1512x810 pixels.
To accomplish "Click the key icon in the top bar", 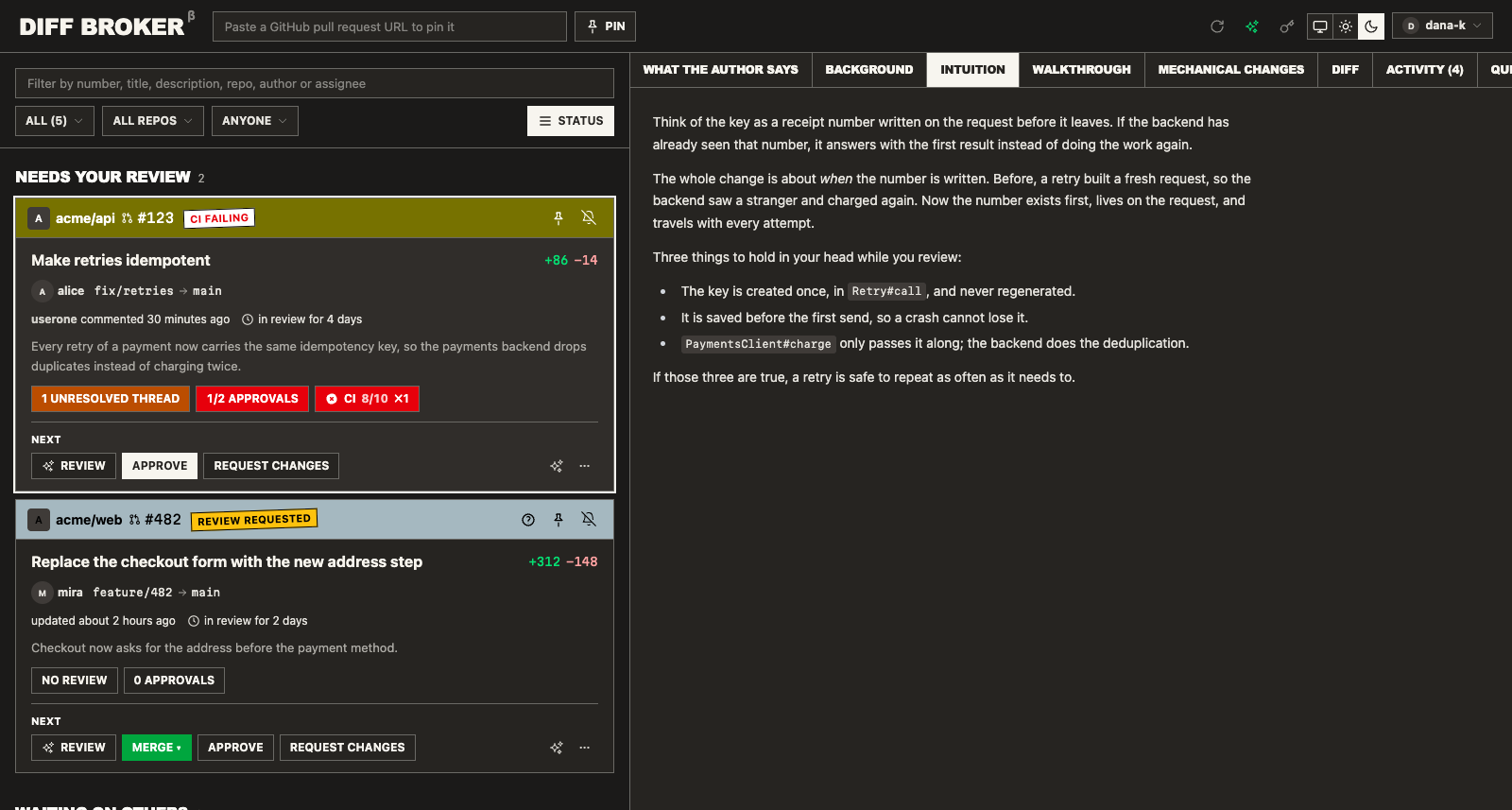I will coord(1286,26).
